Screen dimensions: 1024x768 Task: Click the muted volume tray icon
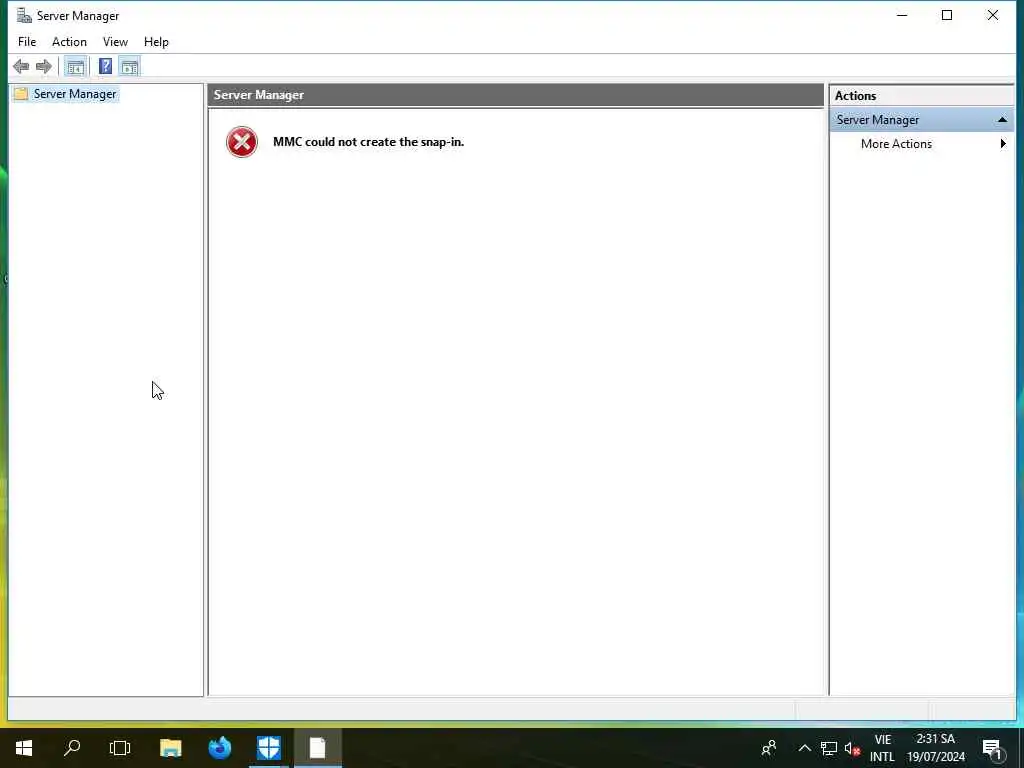(x=852, y=748)
